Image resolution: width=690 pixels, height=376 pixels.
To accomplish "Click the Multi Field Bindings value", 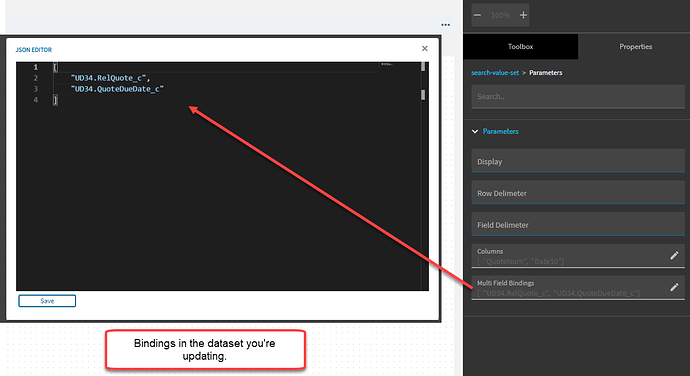I will pyautogui.click(x=558, y=293).
